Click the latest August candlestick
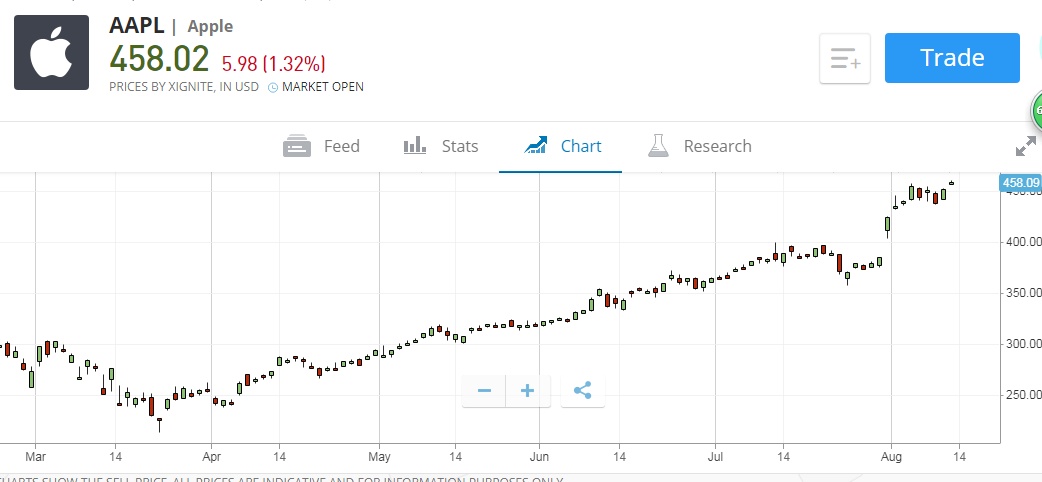 [x=951, y=183]
